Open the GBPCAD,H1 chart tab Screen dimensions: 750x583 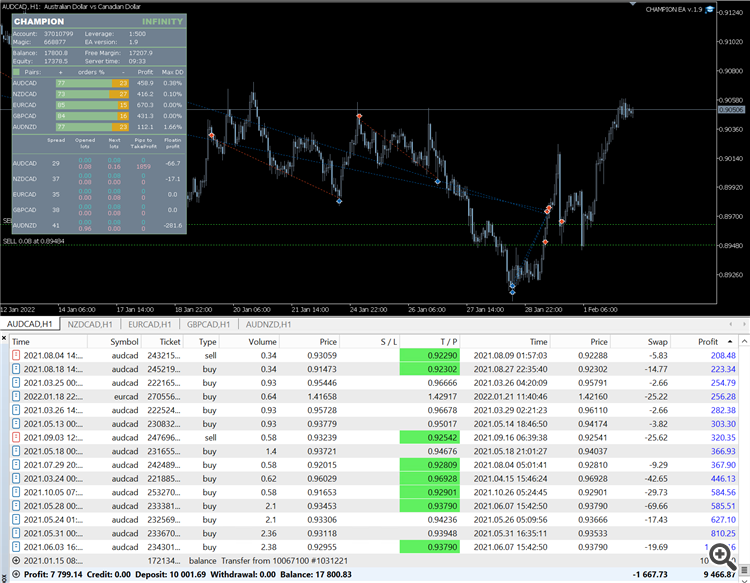pos(209,324)
